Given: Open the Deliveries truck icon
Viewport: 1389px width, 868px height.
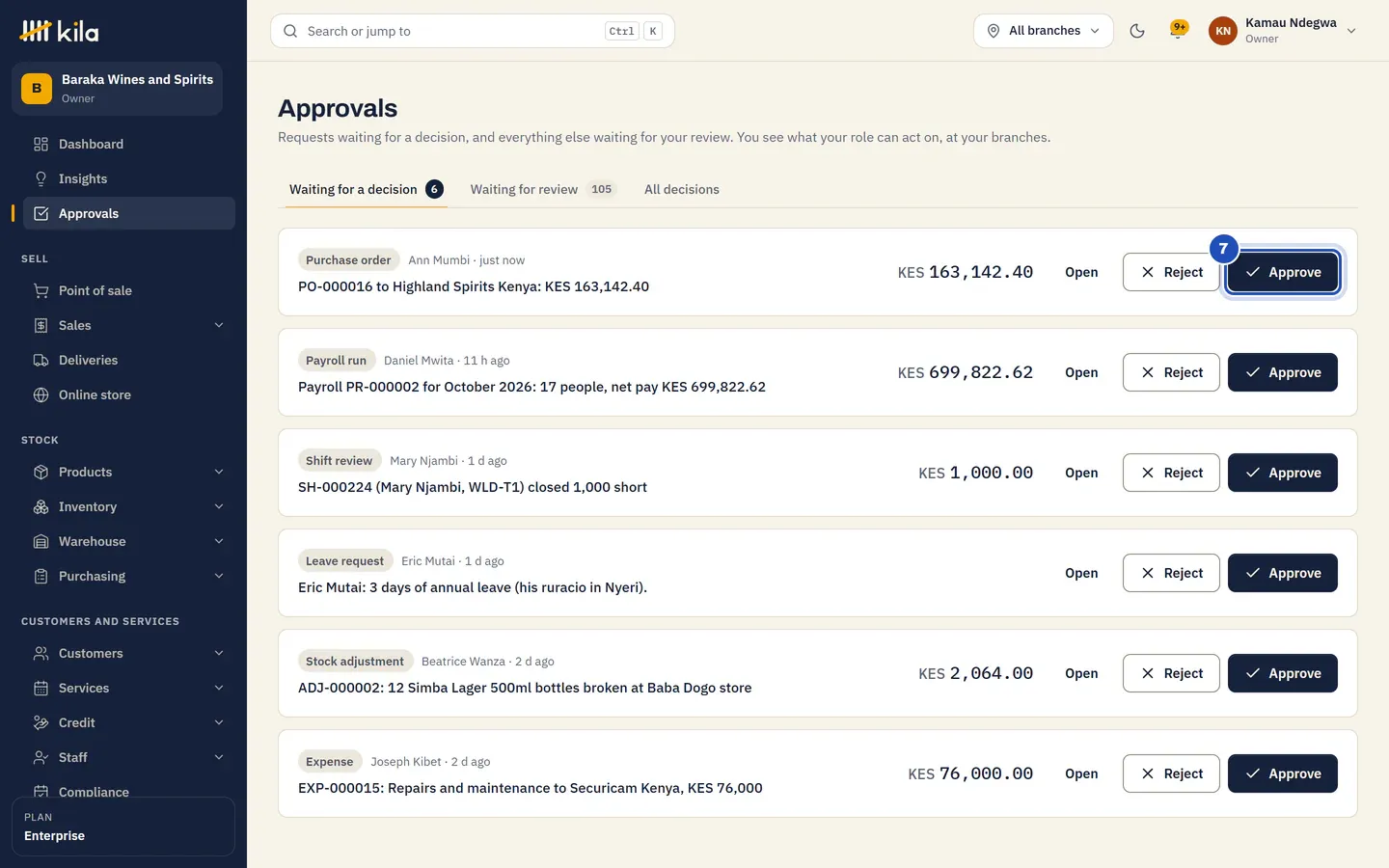Looking at the screenshot, I should click(x=41, y=360).
